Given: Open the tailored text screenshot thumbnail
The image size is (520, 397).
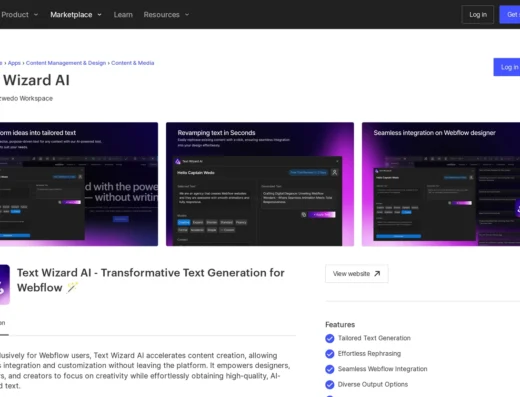Looking at the screenshot, I should (79, 184).
